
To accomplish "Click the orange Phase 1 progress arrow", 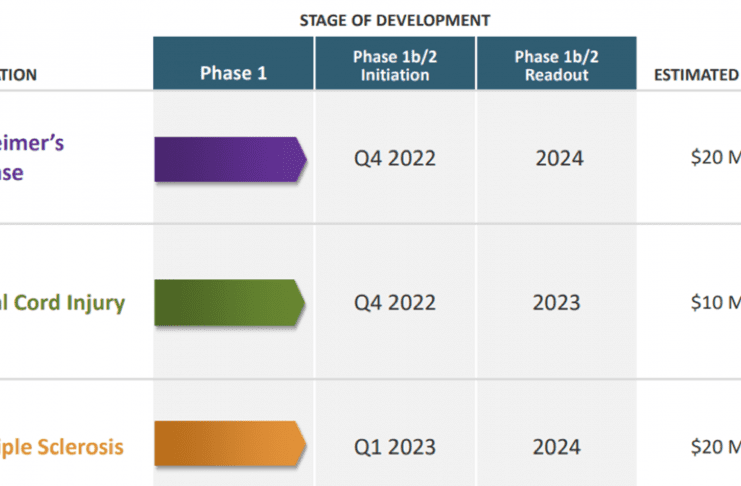I will pyautogui.click(x=230, y=446).
